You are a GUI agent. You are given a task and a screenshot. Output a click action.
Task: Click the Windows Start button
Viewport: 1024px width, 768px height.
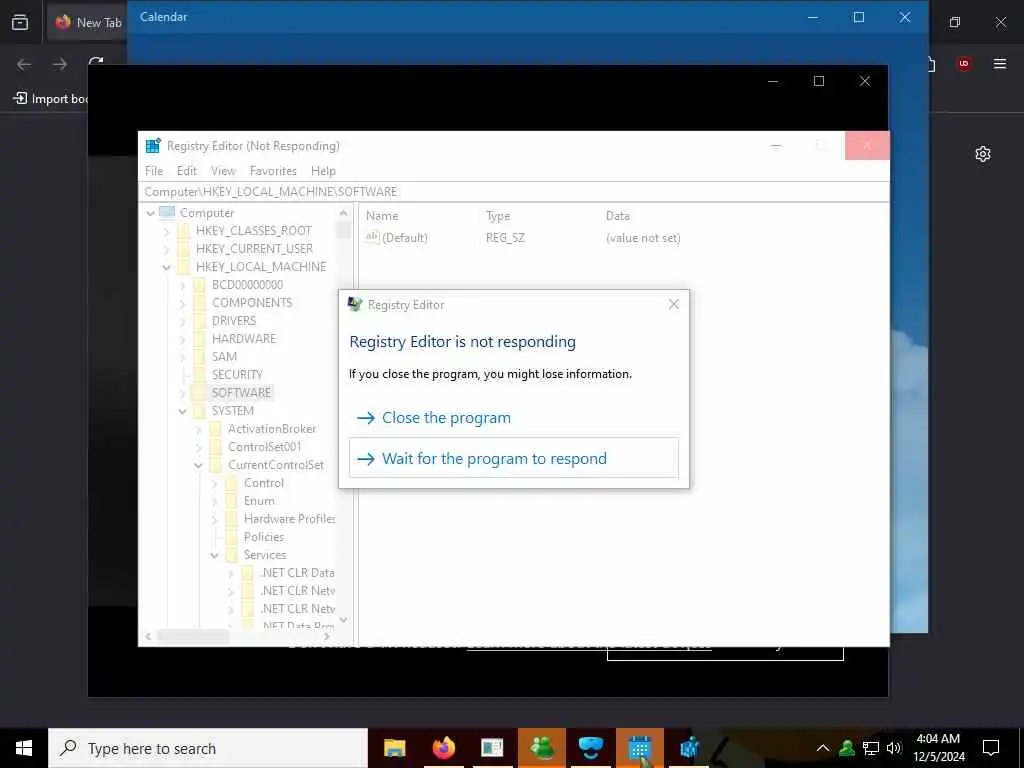tap(24, 748)
